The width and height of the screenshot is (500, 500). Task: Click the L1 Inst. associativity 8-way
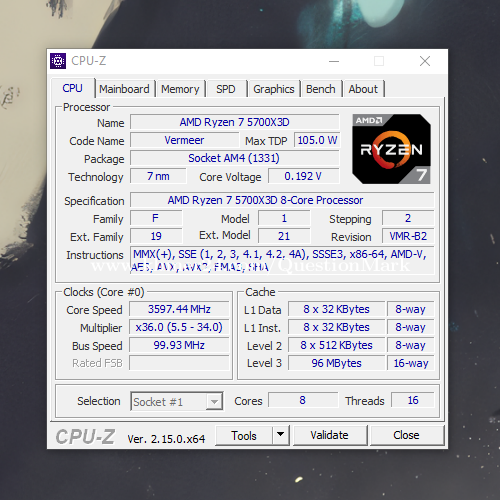[411, 327]
